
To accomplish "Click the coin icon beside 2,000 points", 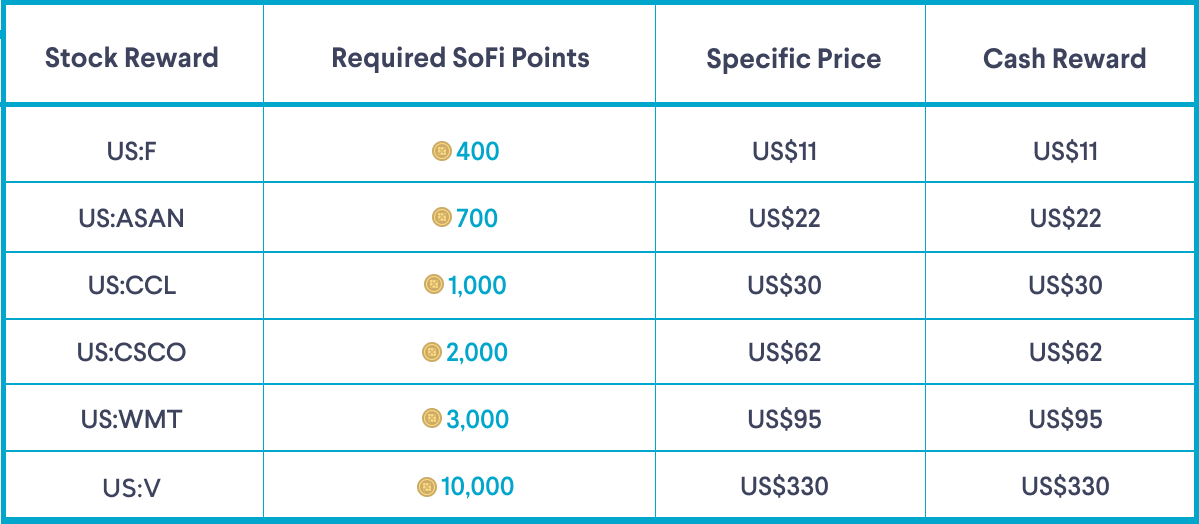I will pos(432,352).
